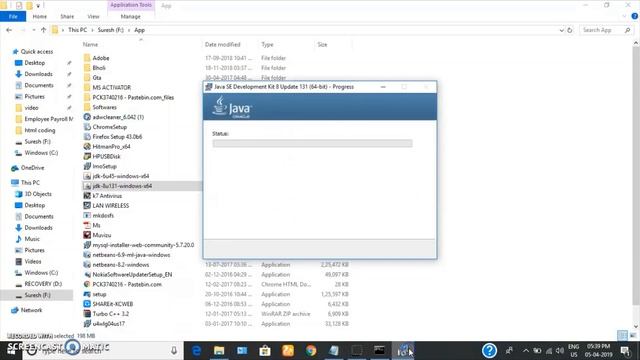Select the MS ACTIVATOR folder
640x360 pixels.
pos(111,88)
